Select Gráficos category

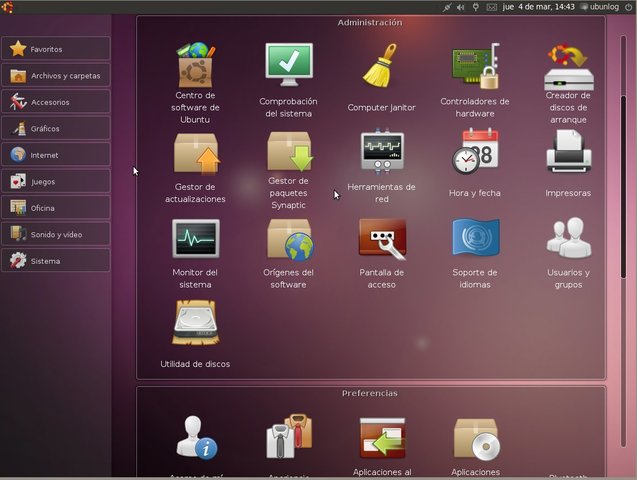tap(56, 128)
